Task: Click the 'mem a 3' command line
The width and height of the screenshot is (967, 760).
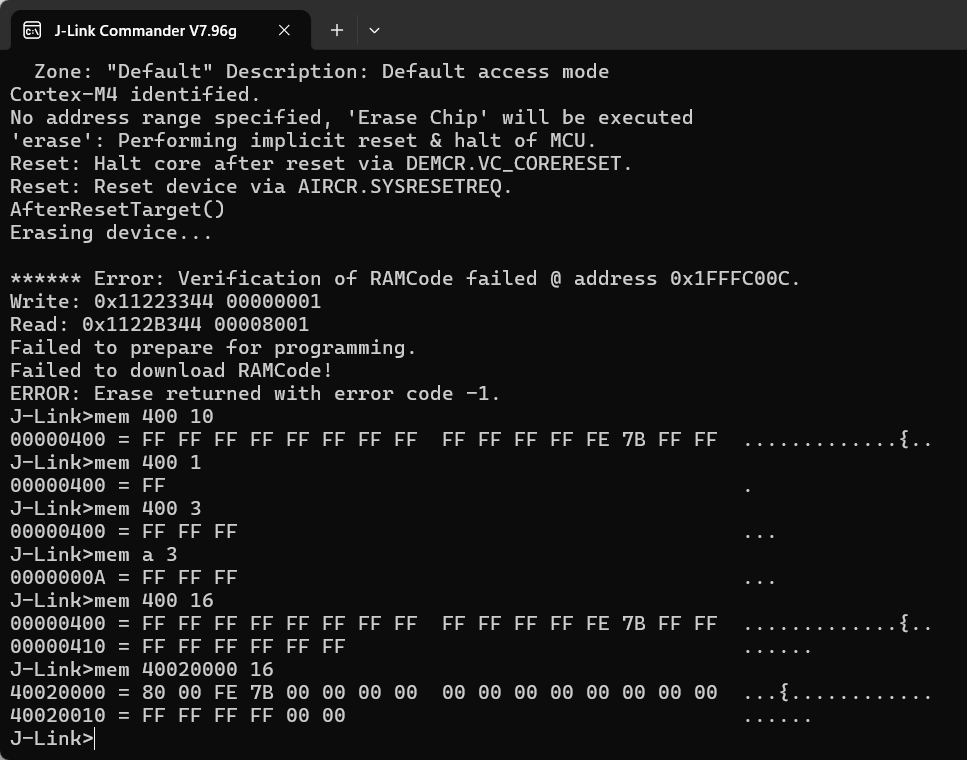Action: point(99,554)
